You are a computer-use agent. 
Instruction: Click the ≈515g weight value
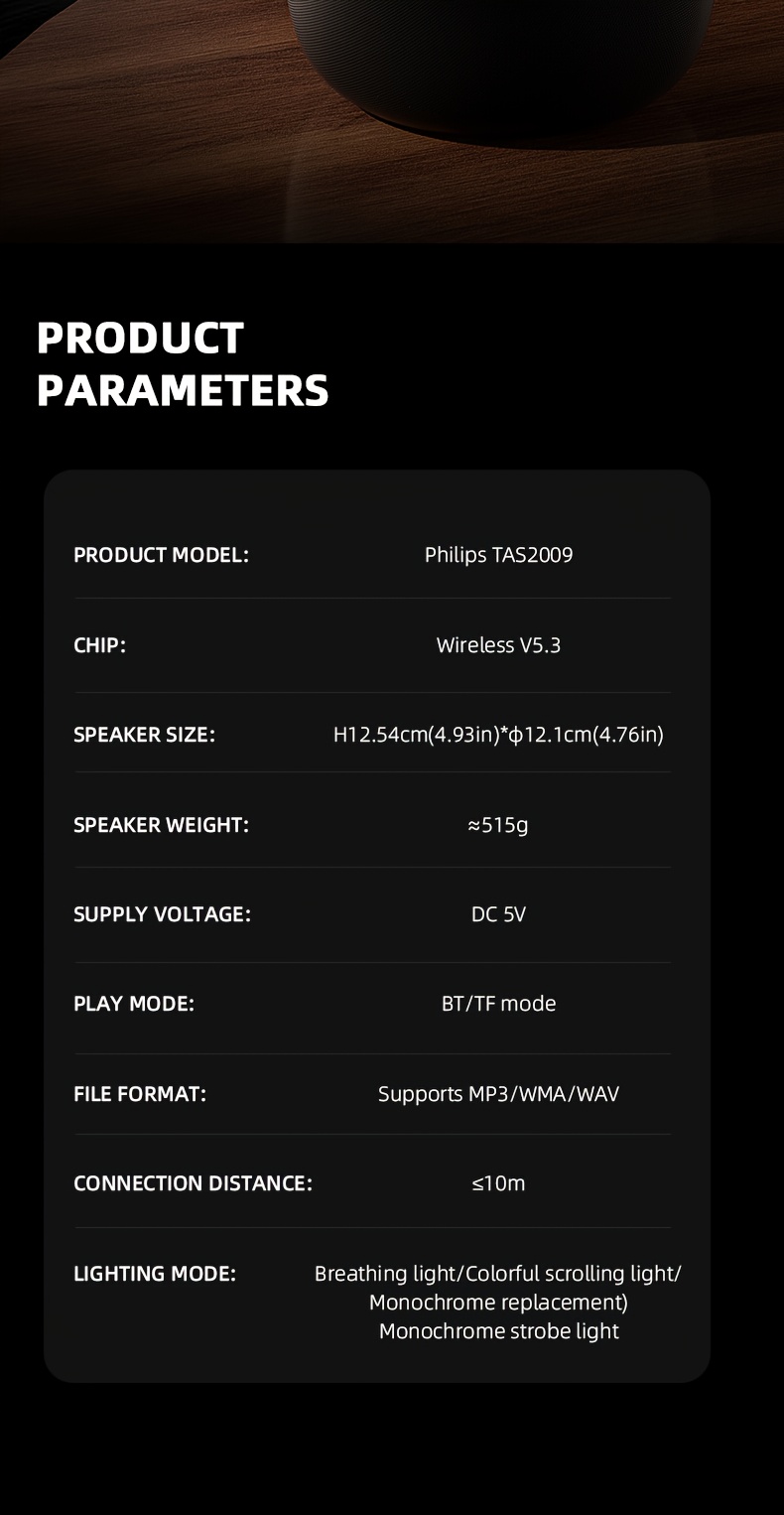[x=498, y=825]
